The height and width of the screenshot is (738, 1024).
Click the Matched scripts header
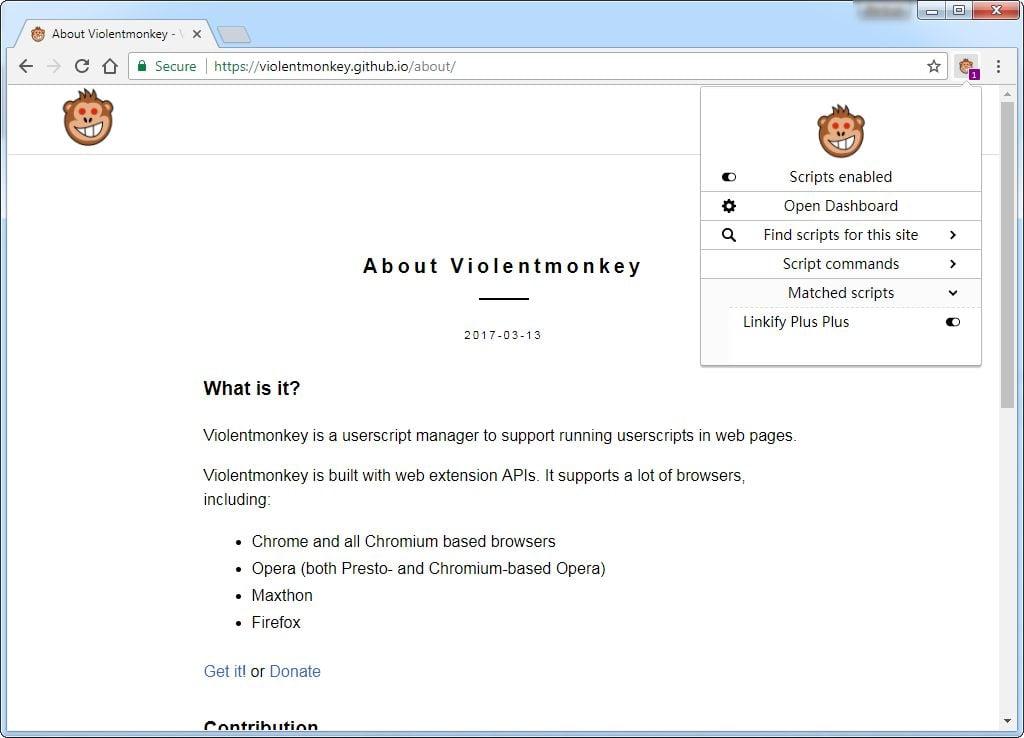840,293
